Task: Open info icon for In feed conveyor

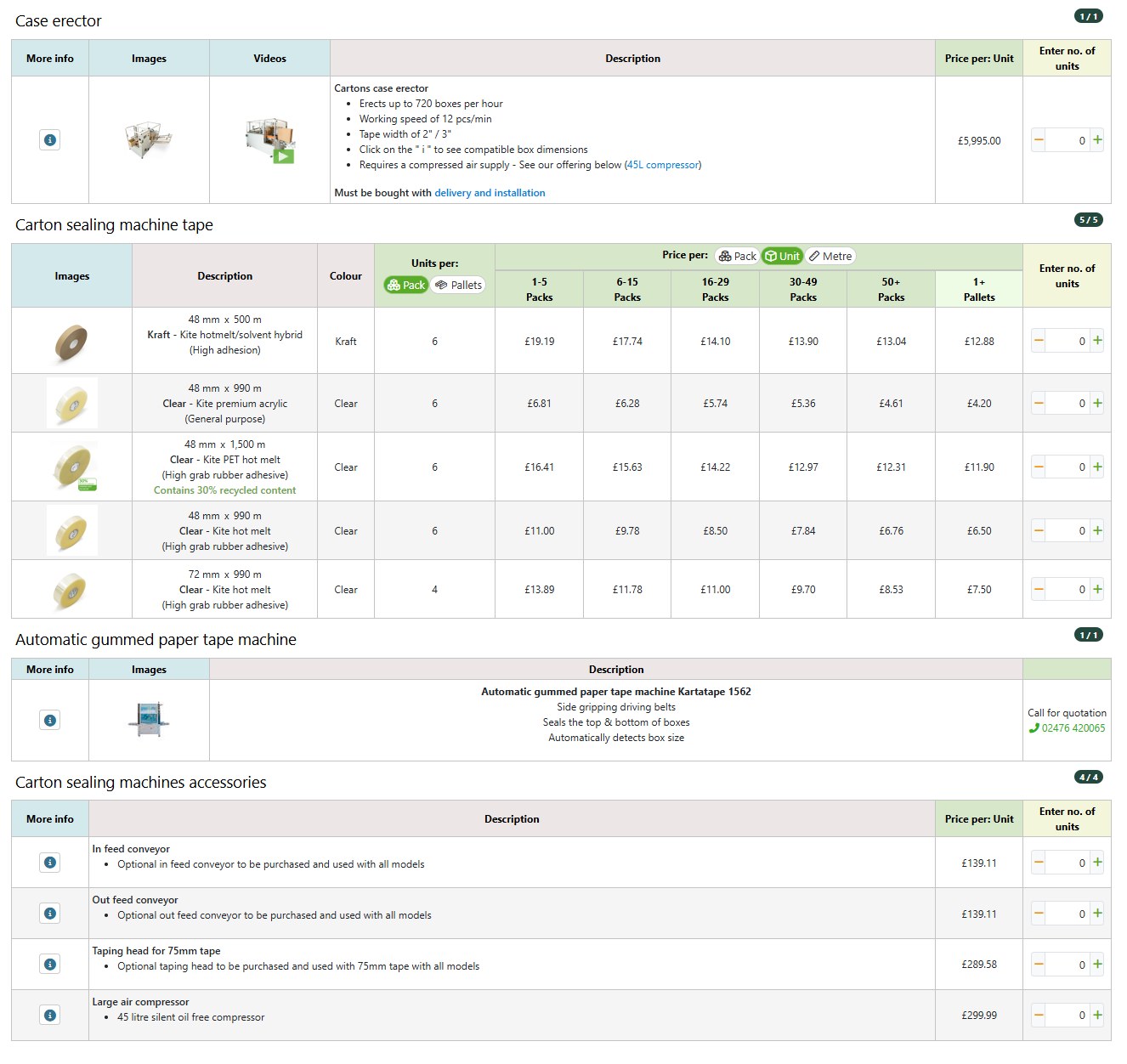Action: click(50, 863)
